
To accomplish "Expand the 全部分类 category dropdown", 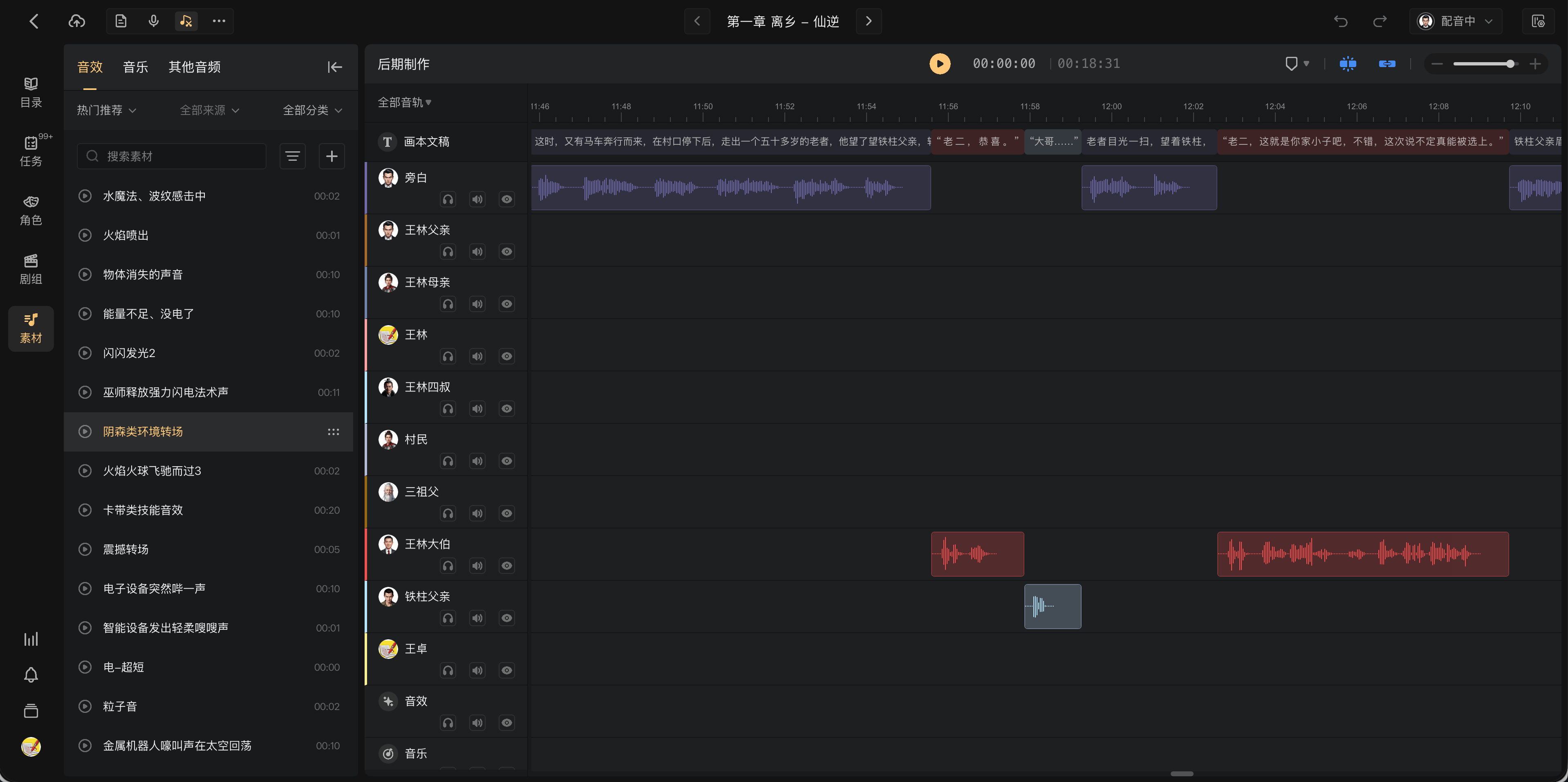I will pyautogui.click(x=312, y=110).
